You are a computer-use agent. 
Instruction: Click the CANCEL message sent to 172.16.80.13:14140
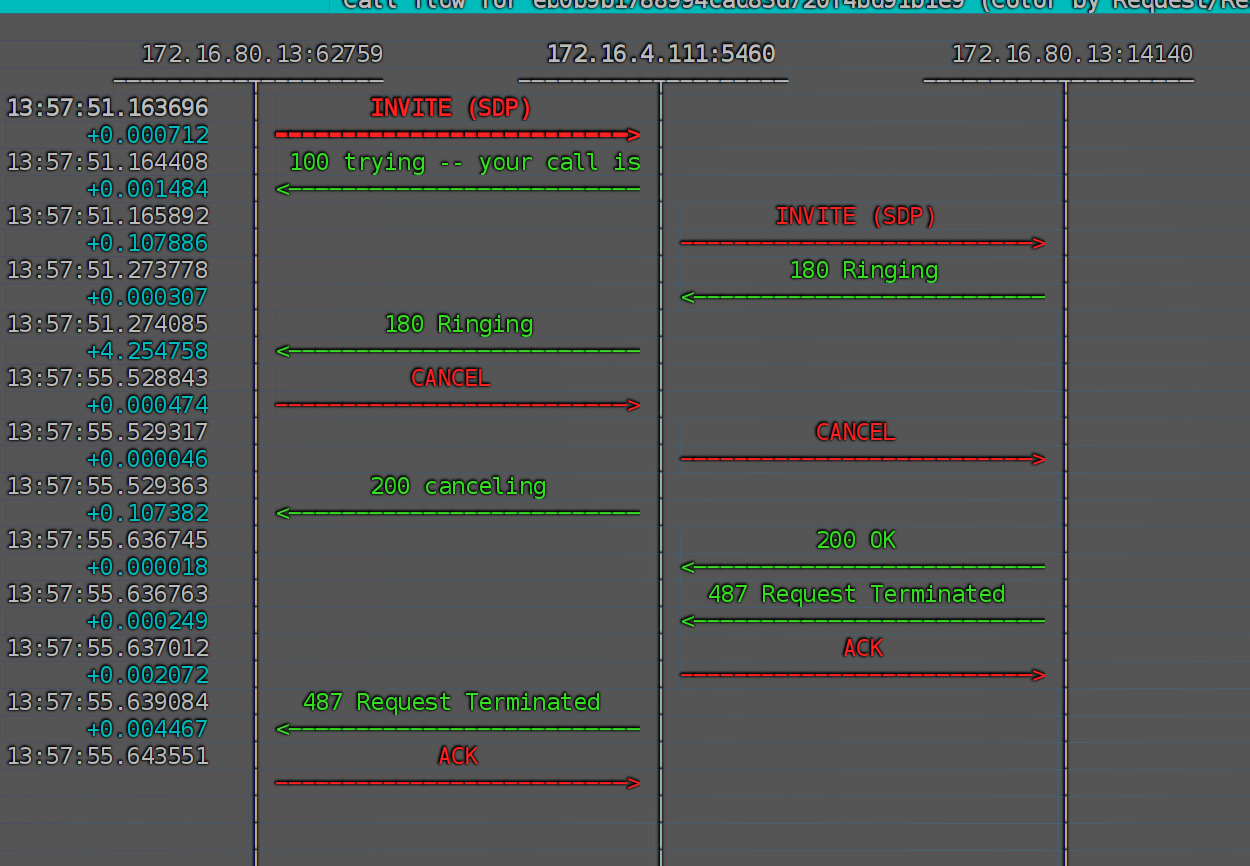click(x=855, y=432)
